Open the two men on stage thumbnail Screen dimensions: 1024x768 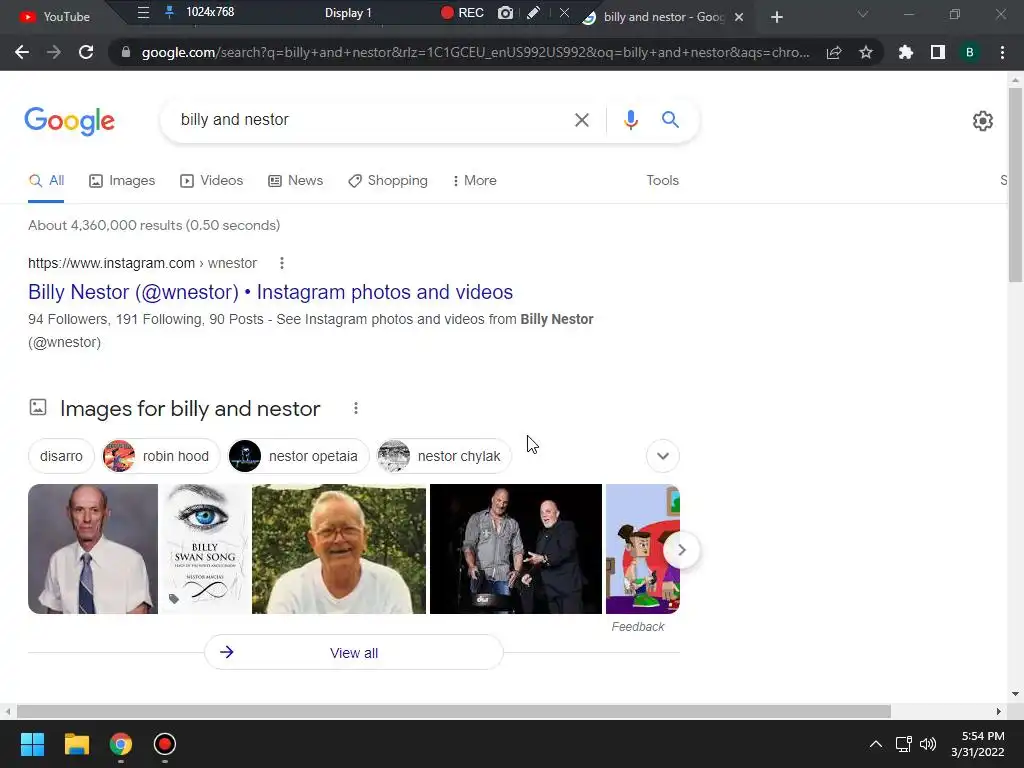[x=516, y=549]
